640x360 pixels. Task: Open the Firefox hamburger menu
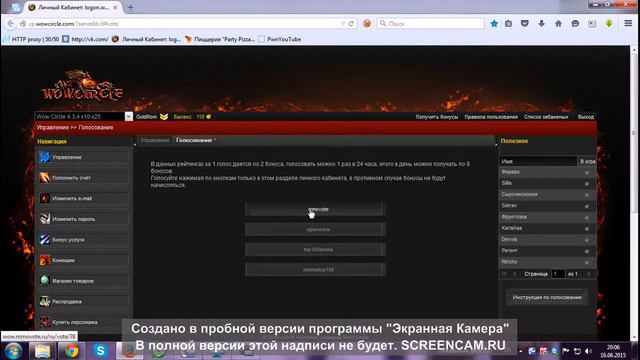tap(628, 24)
